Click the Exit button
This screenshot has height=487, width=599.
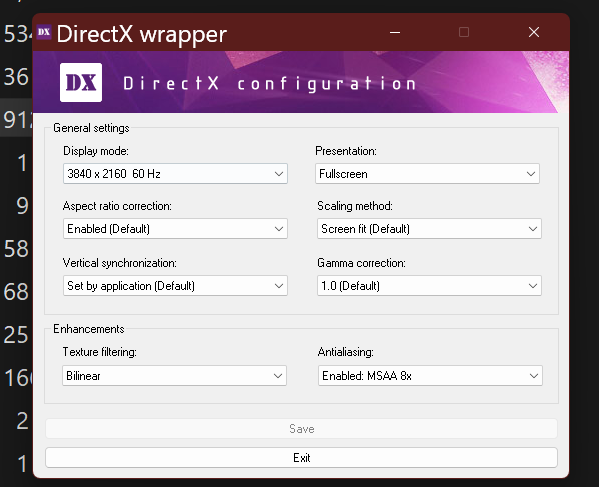[x=301, y=458]
